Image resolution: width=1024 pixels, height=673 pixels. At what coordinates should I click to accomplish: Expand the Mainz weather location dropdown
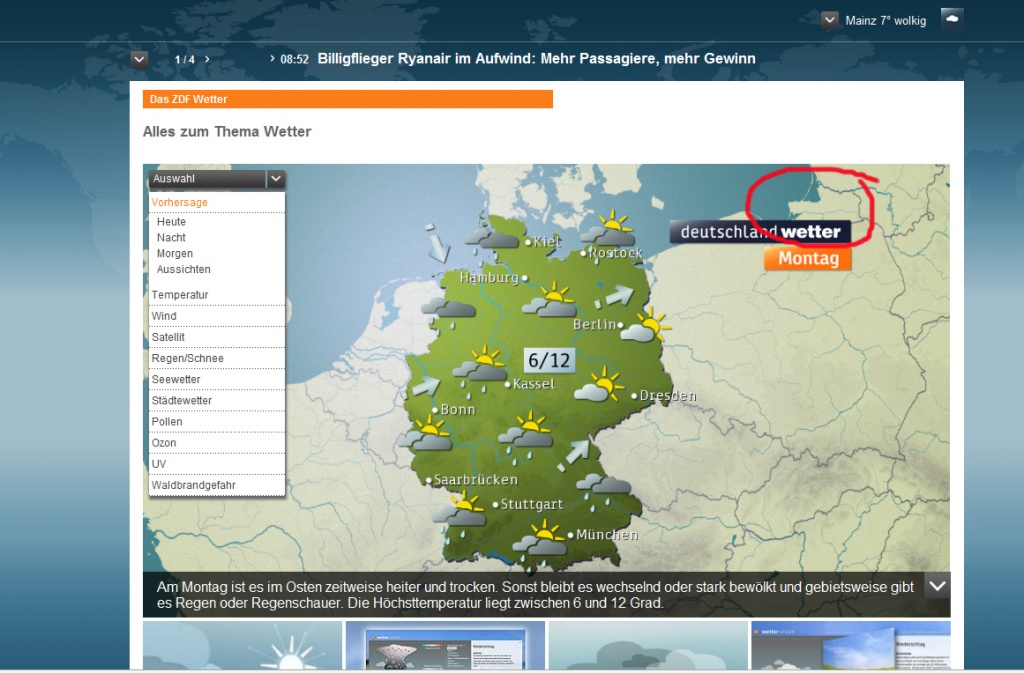point(829,20)
